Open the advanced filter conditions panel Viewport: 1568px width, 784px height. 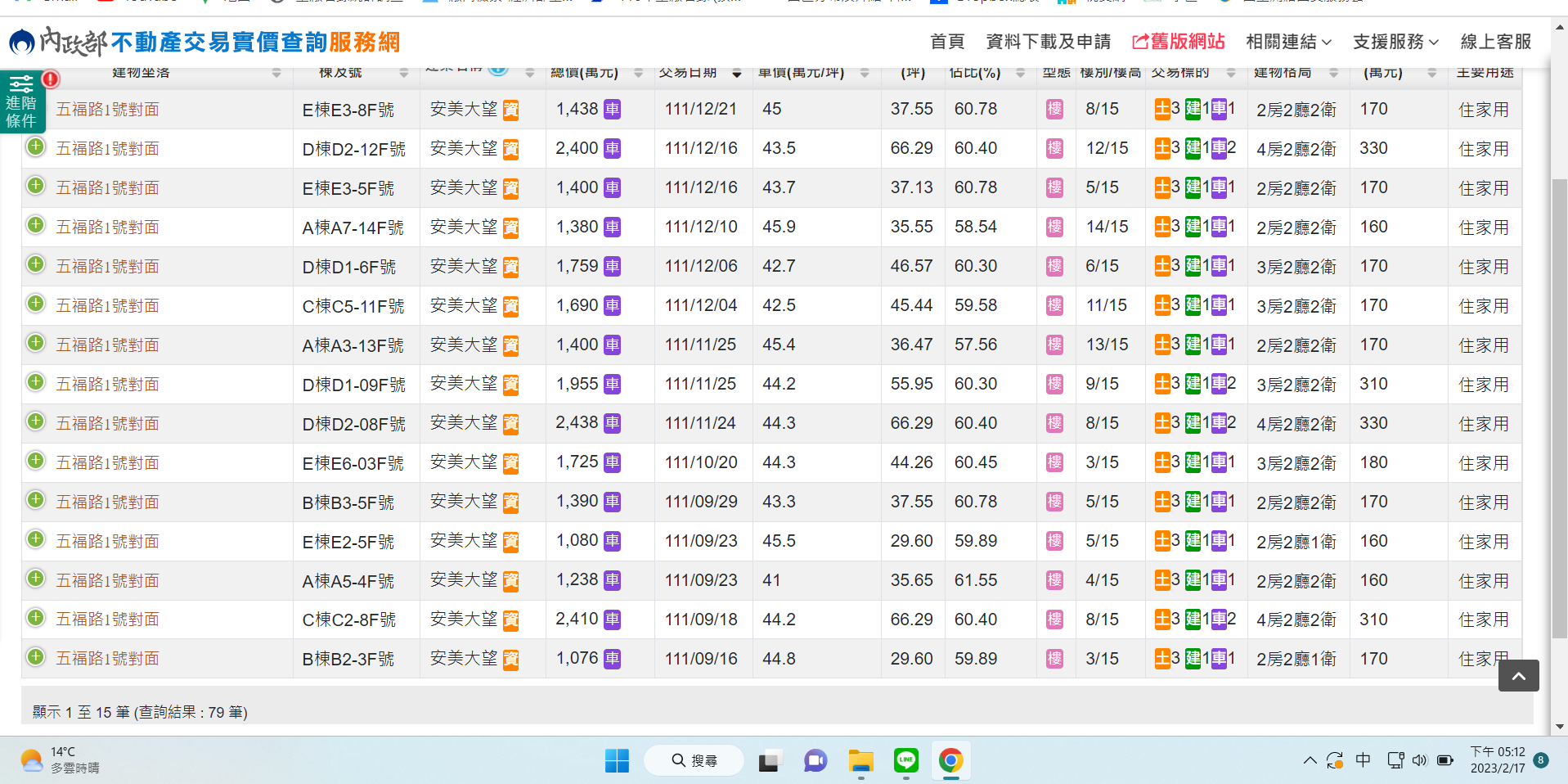tap(22, 102)
